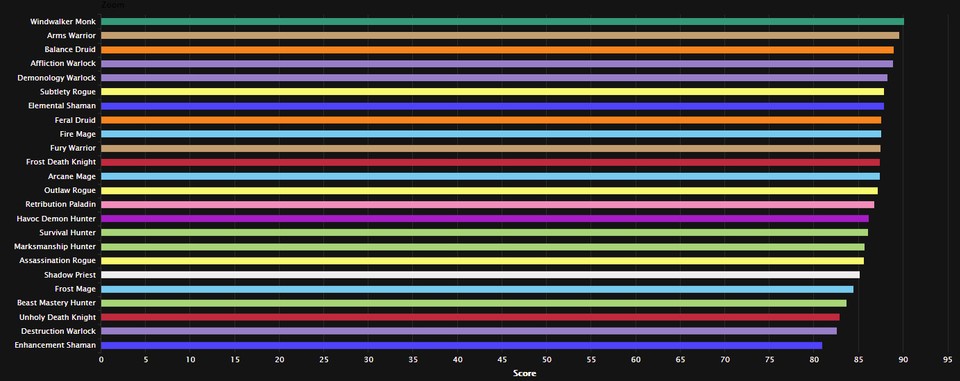Click the 'Survival Hunter' label
The image size is (960, 381).
(67, 233)
